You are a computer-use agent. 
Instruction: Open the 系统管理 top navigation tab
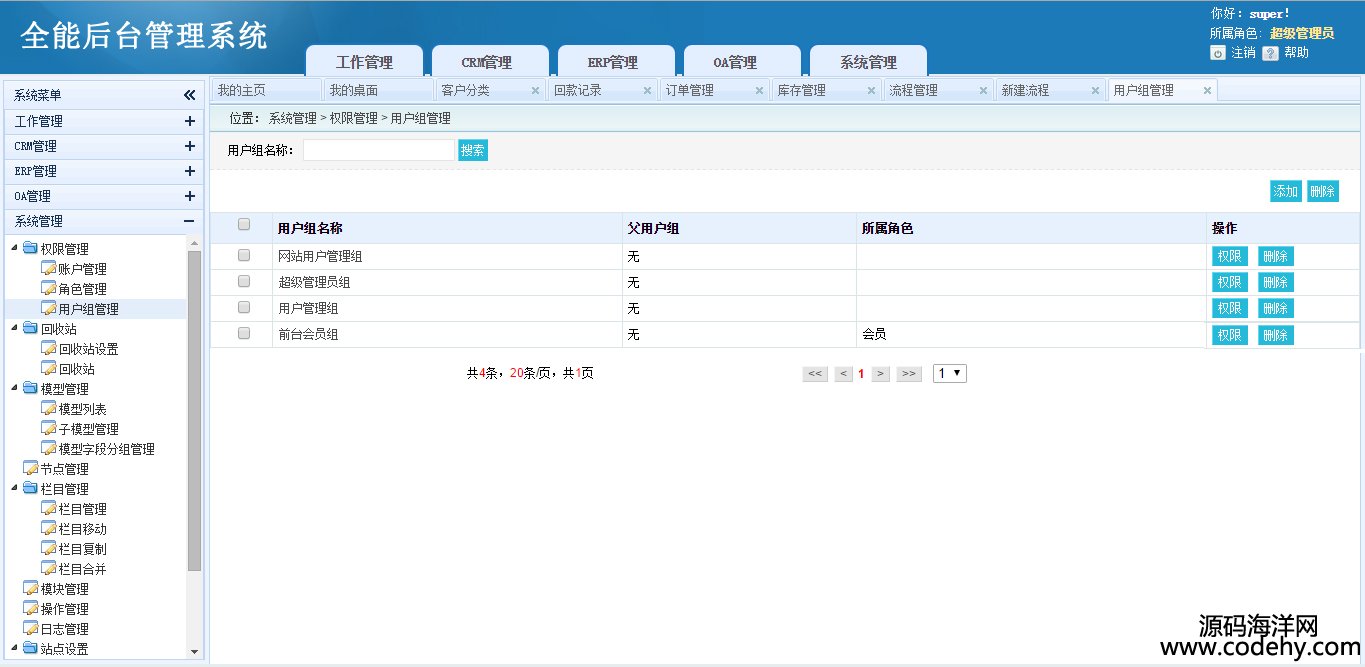point(868,61)
